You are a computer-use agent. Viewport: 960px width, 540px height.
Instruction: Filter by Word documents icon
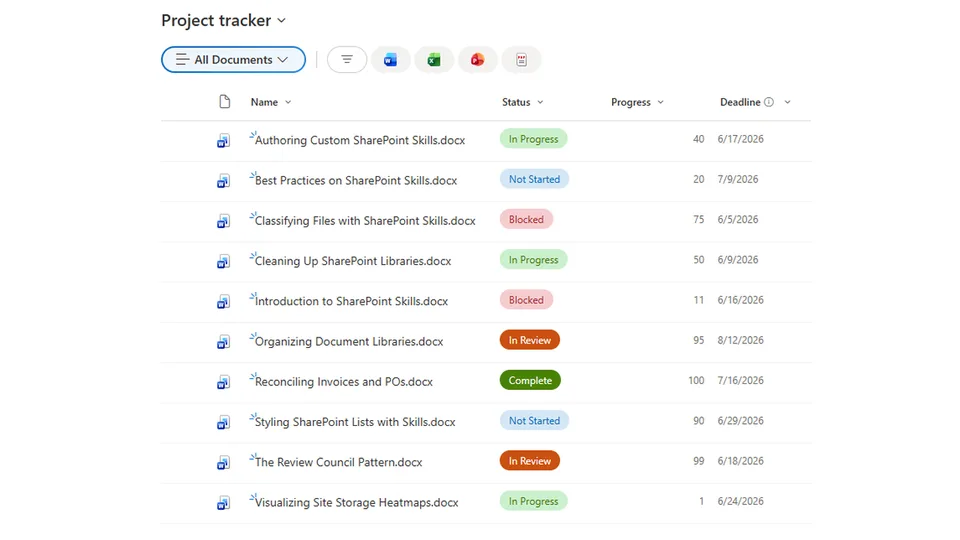(x=390, y=59)
